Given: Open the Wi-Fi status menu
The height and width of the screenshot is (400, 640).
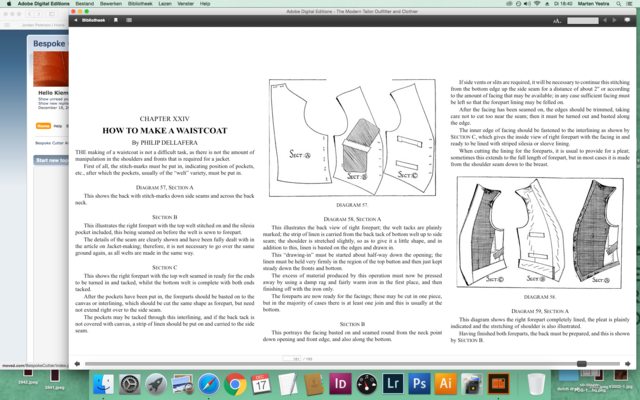Looking at the screenshot, I should tap(537, 4).
